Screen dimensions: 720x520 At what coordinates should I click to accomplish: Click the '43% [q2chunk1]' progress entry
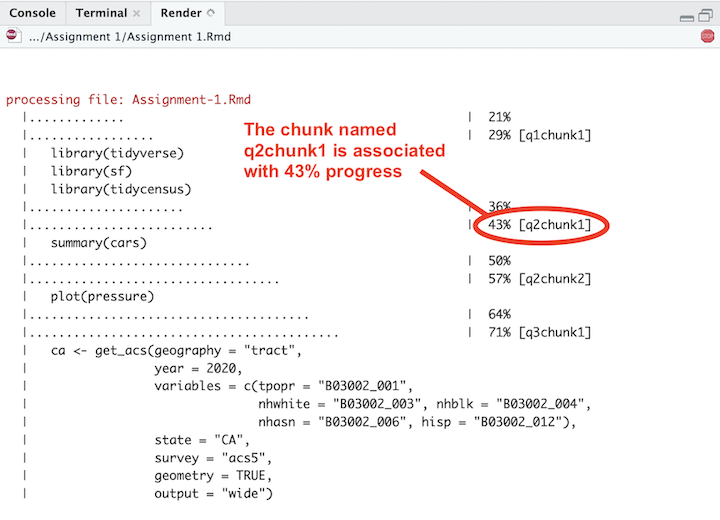click(x=540, y=225)
